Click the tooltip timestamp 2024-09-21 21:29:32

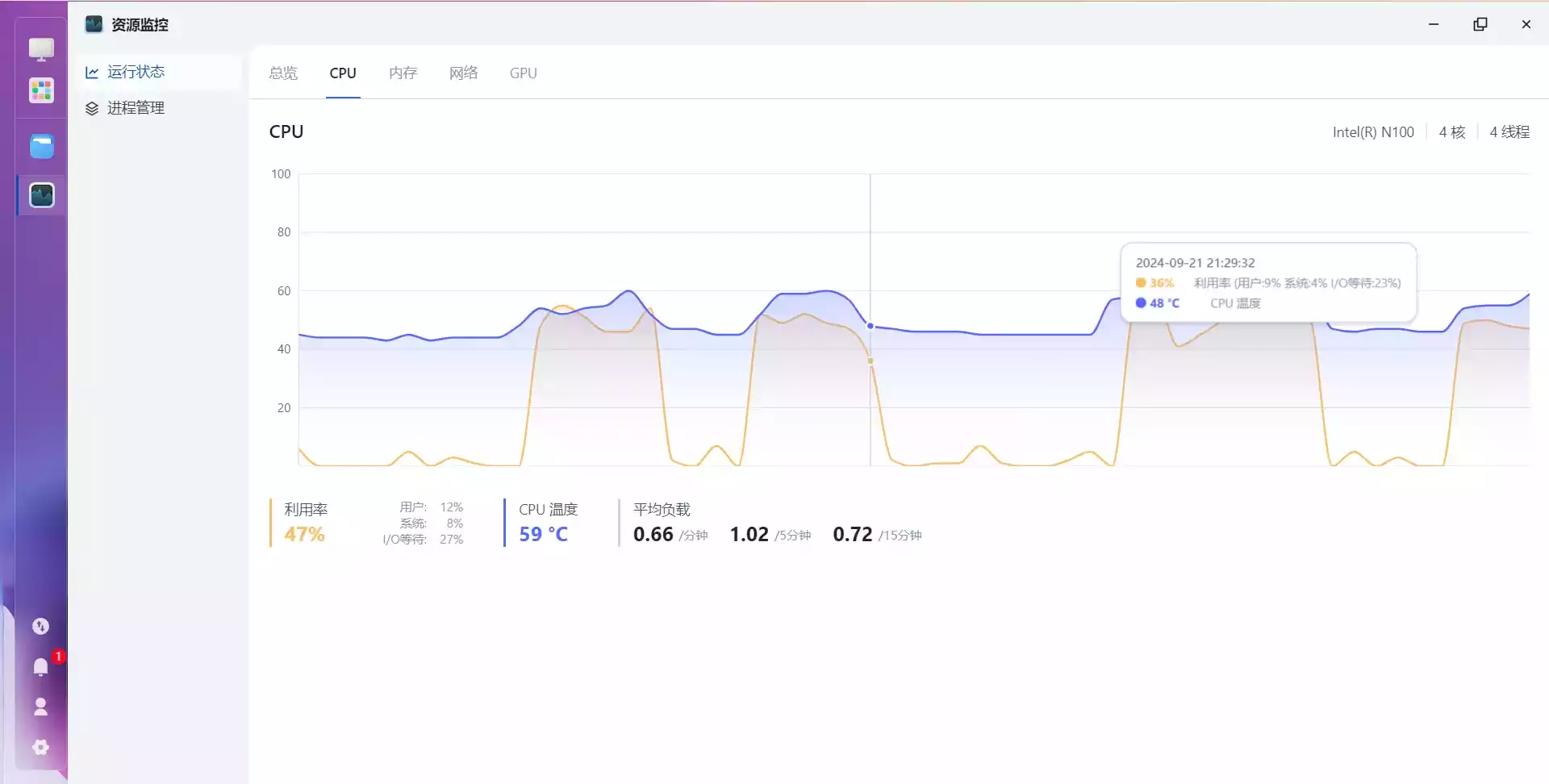pyautogui.click(x=1195, y=262)
